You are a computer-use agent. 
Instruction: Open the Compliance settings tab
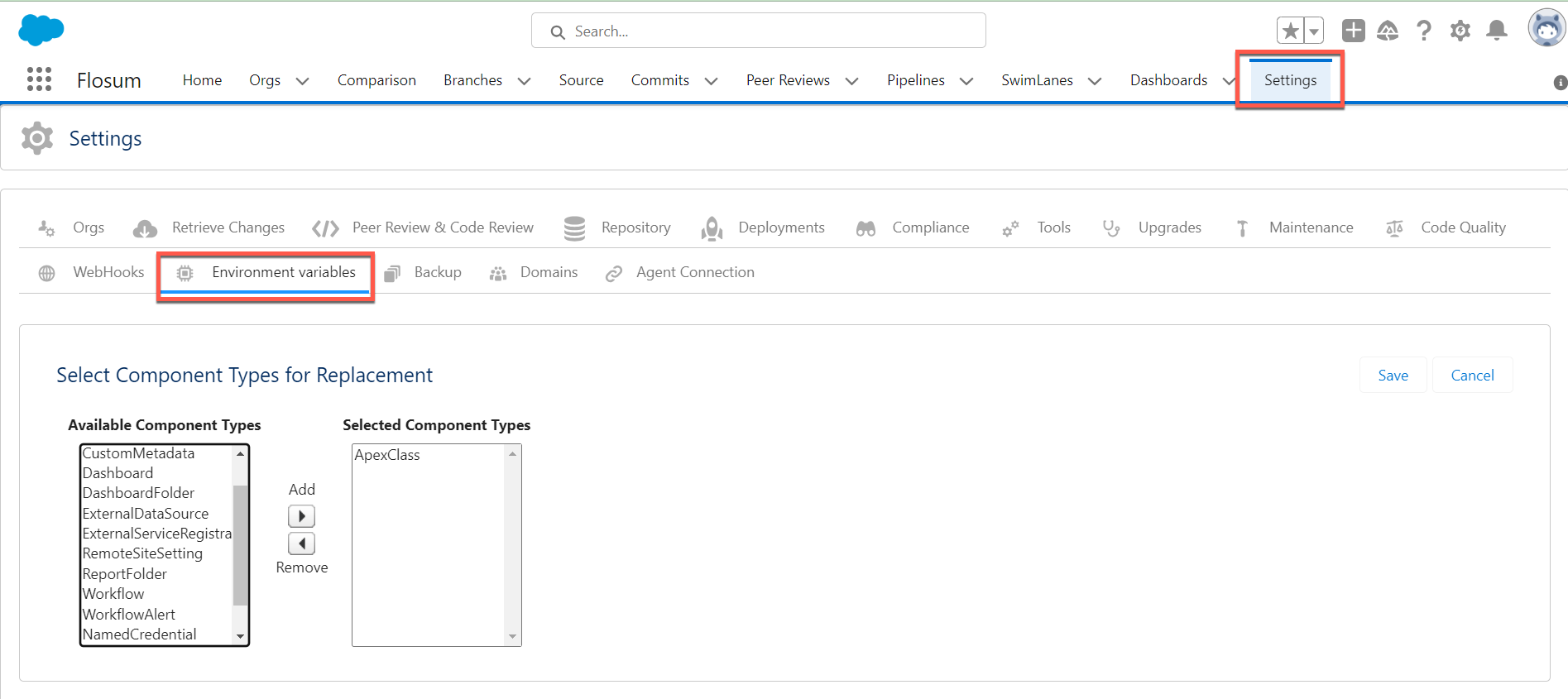pos(913,227)
